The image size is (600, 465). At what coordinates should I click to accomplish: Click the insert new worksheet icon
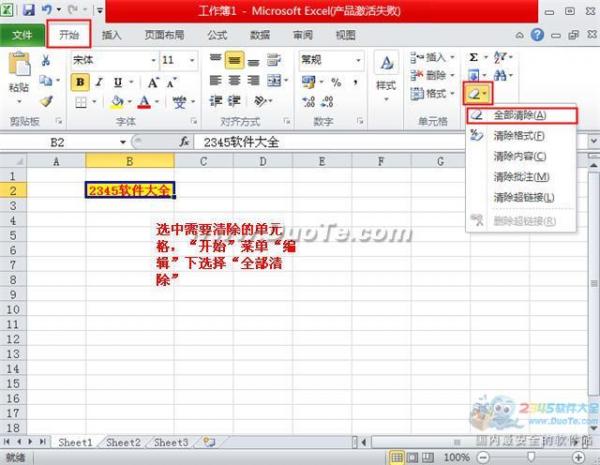pyautogui.click(x=209, y=441)
